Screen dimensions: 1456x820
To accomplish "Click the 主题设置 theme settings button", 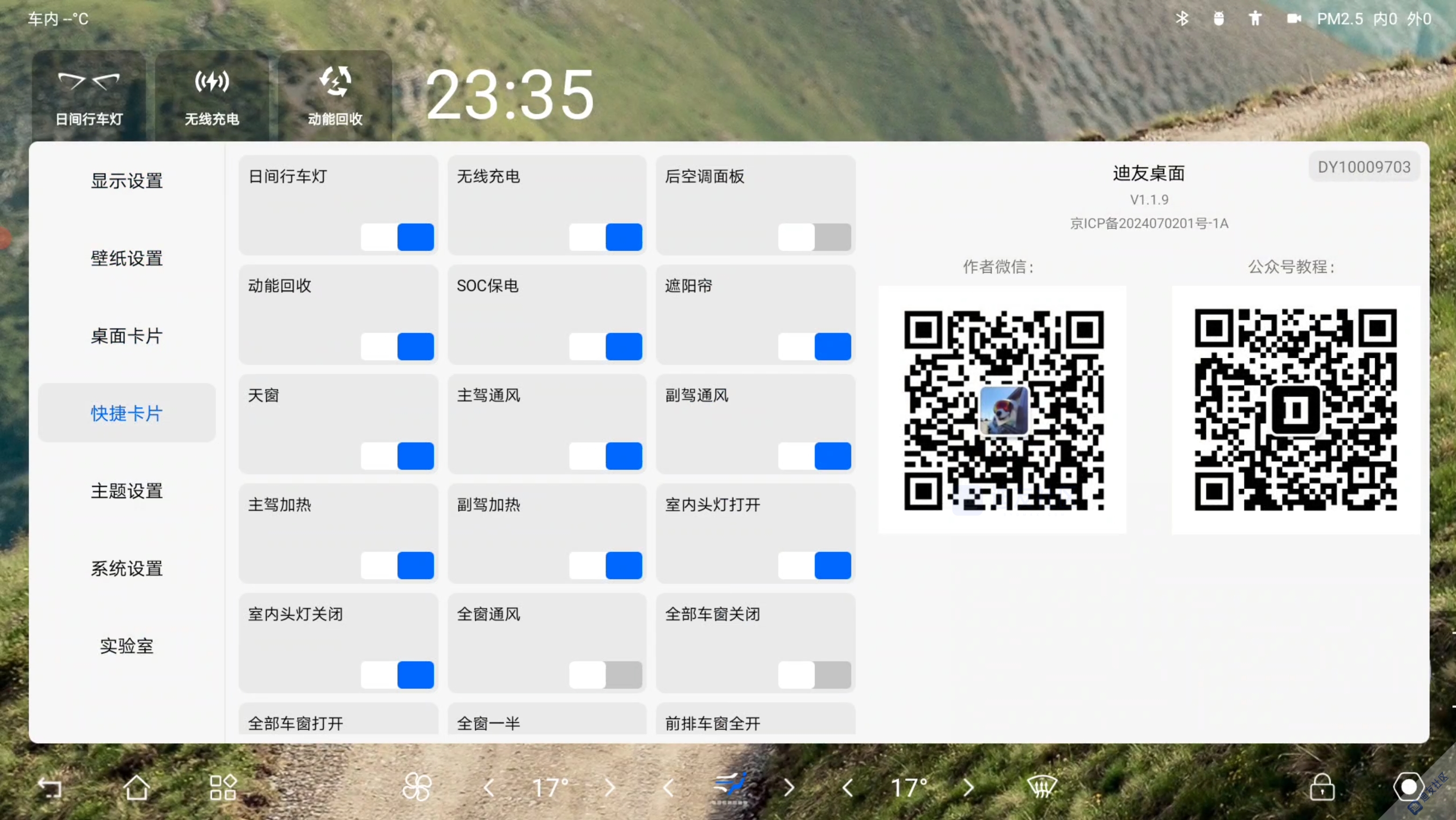I will (128, 490).
